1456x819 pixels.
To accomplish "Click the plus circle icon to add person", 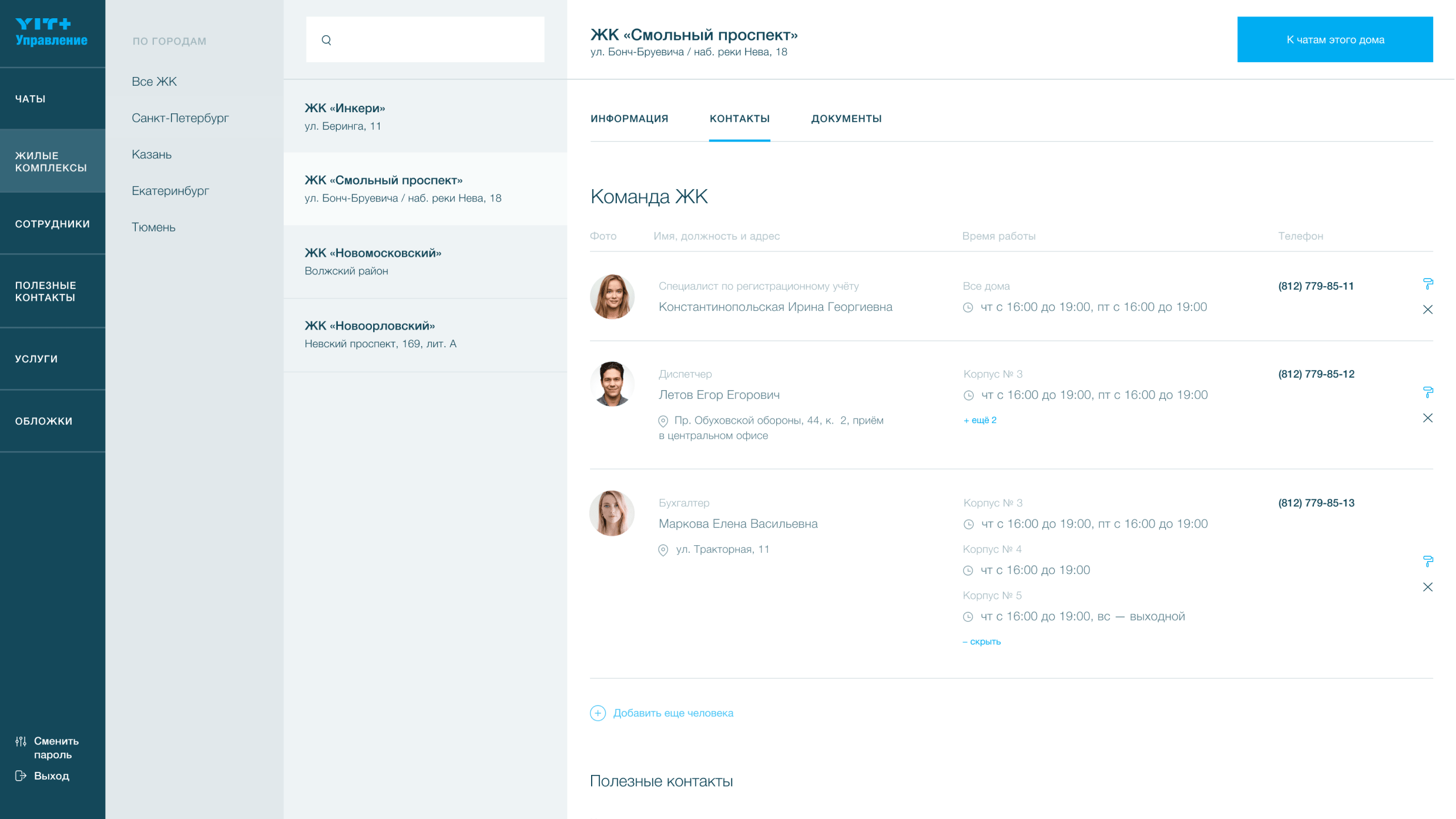I will point(598,713).
